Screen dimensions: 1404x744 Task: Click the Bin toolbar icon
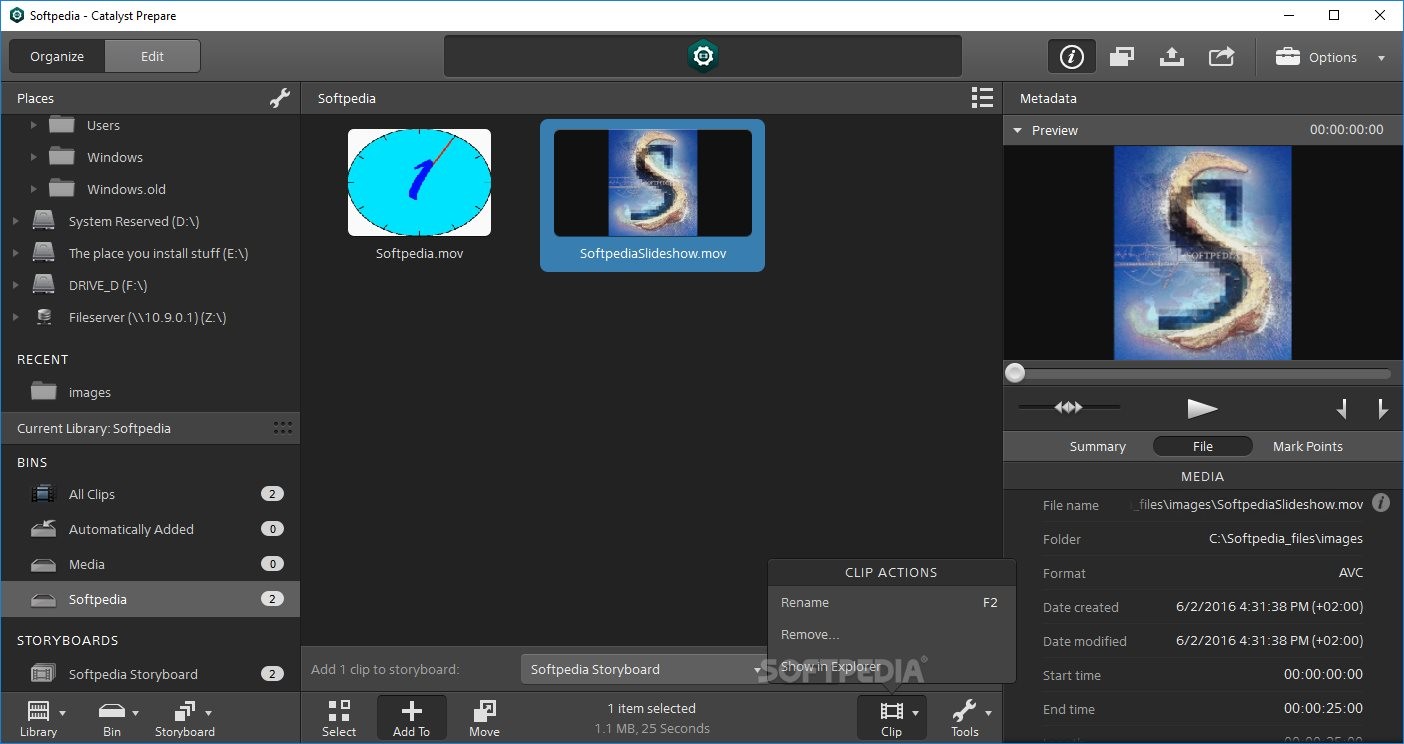tap(112, 719)
